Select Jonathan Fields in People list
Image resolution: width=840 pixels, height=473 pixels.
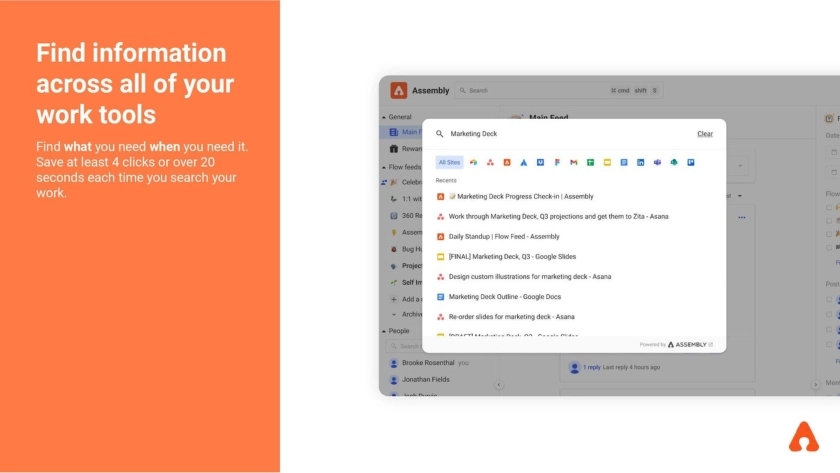click(425, 380)
